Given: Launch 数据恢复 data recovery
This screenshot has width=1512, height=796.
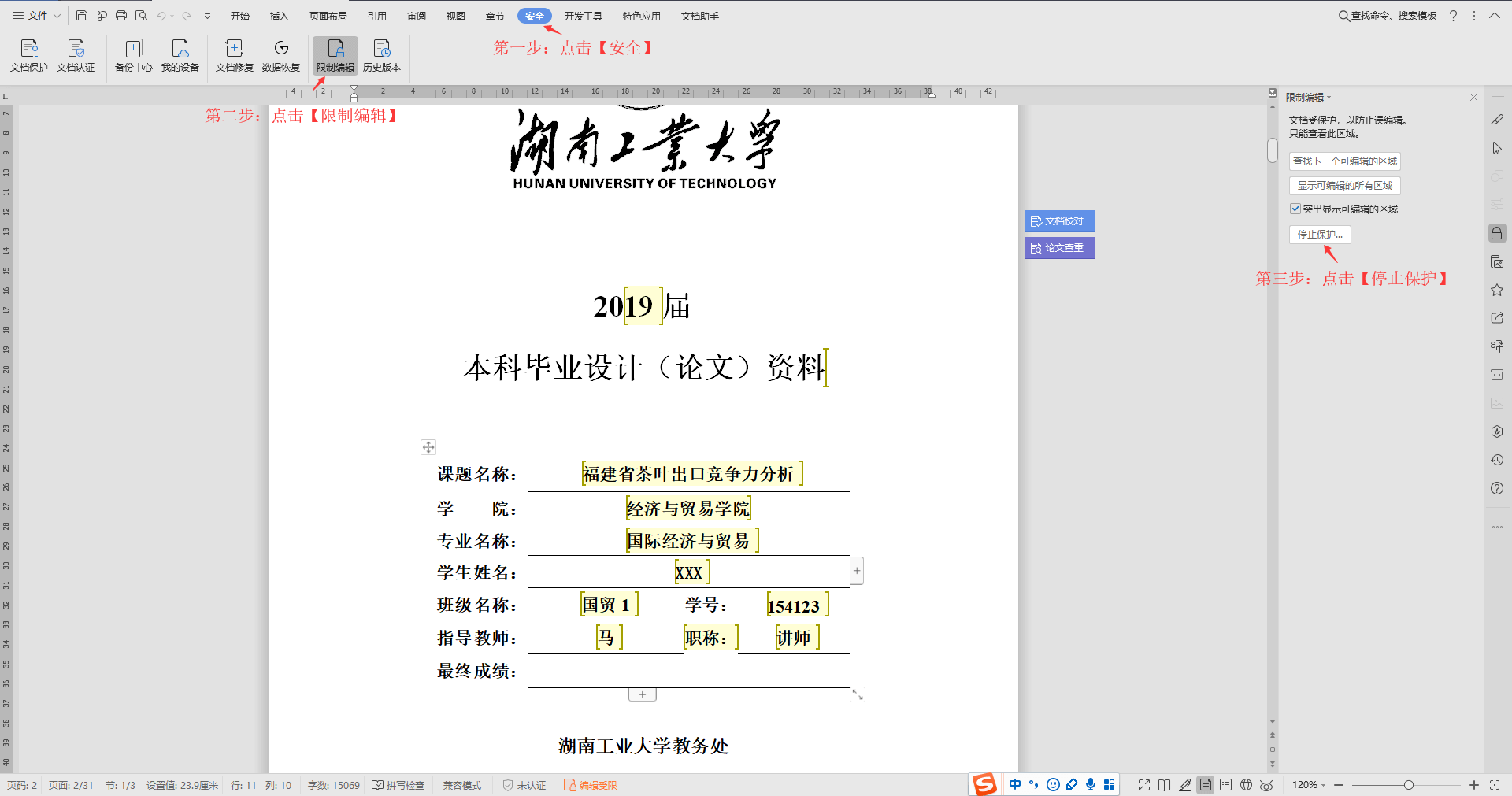Looking at the screenshot, I should coord(281,56).
